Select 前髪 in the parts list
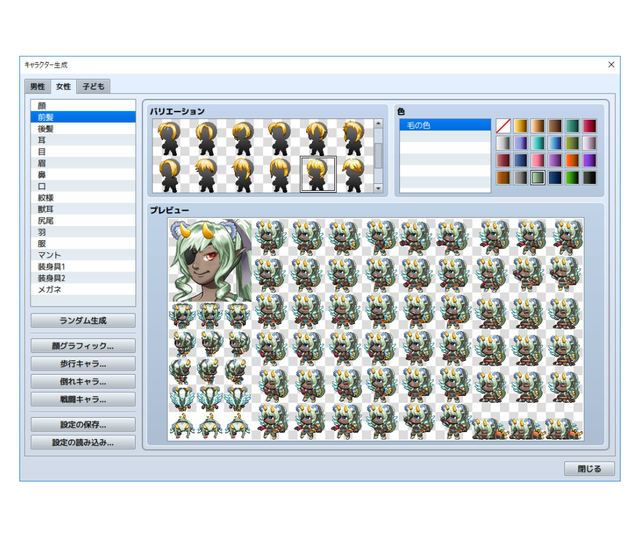This screenshot has width=640, height=538. (x=83, y=117)
